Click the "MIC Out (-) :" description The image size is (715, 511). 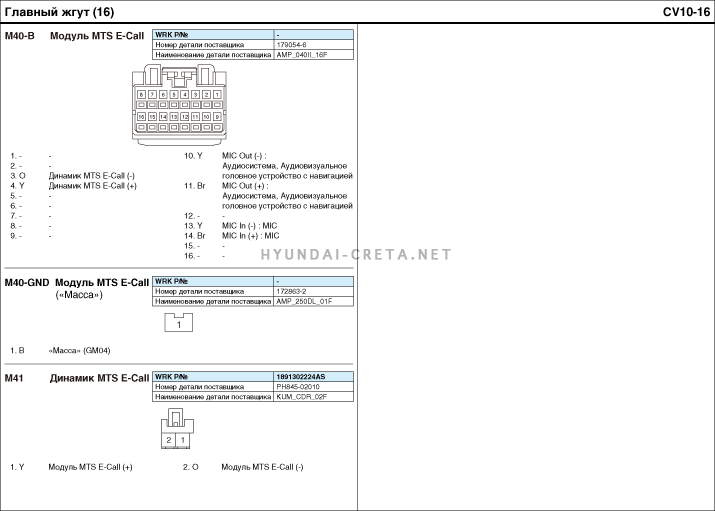click(x=244, y=155)
